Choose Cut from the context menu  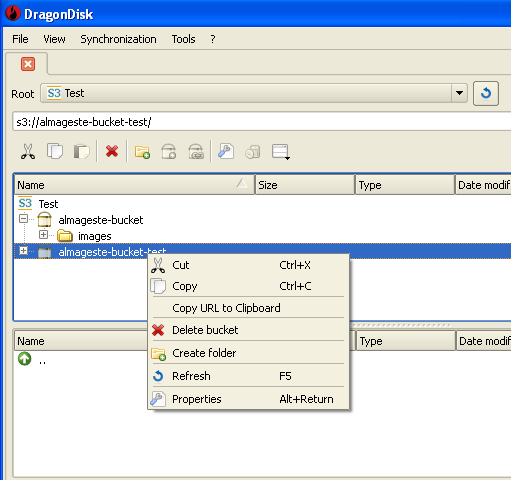pos(248,265)
